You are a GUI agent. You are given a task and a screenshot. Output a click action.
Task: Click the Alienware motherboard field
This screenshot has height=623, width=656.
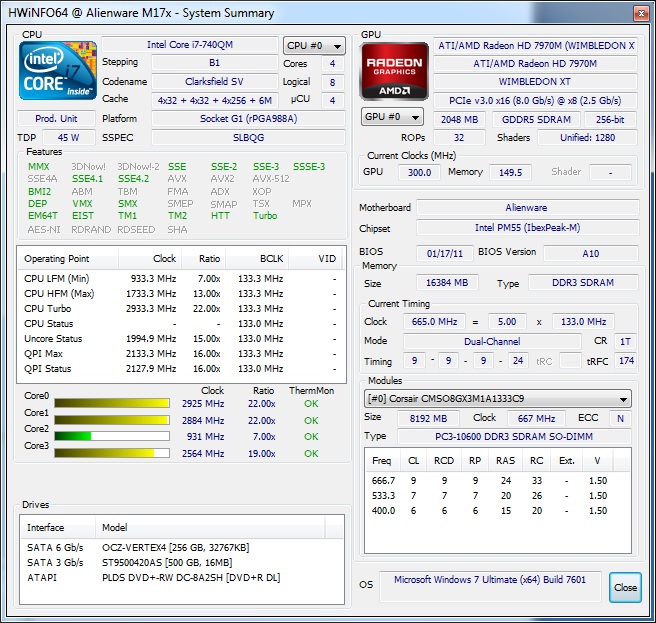pos(528,208)
